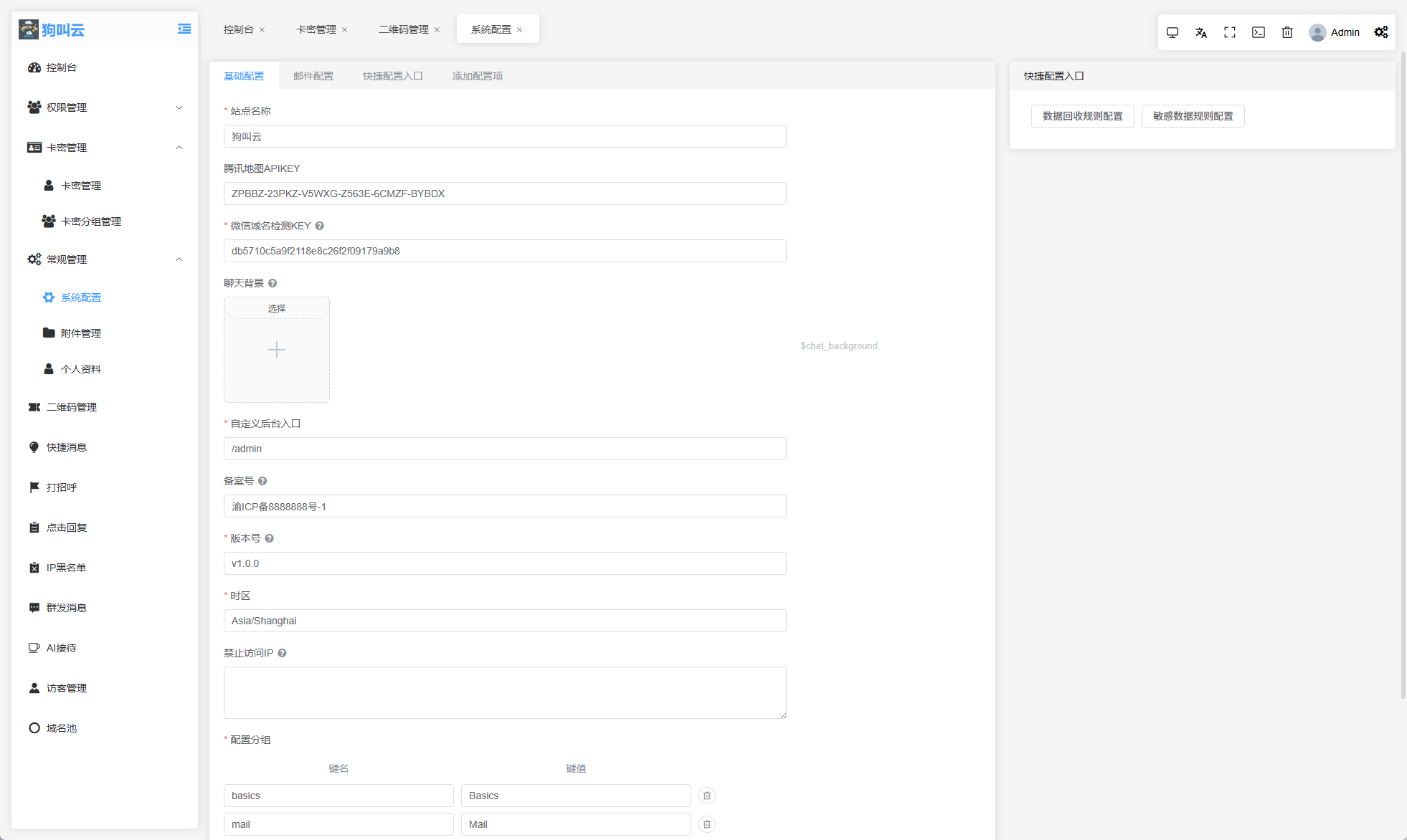Screen dimensions: 1407x840
Task: Switch to the 邮件配置 tab
Action: (313, 76)
